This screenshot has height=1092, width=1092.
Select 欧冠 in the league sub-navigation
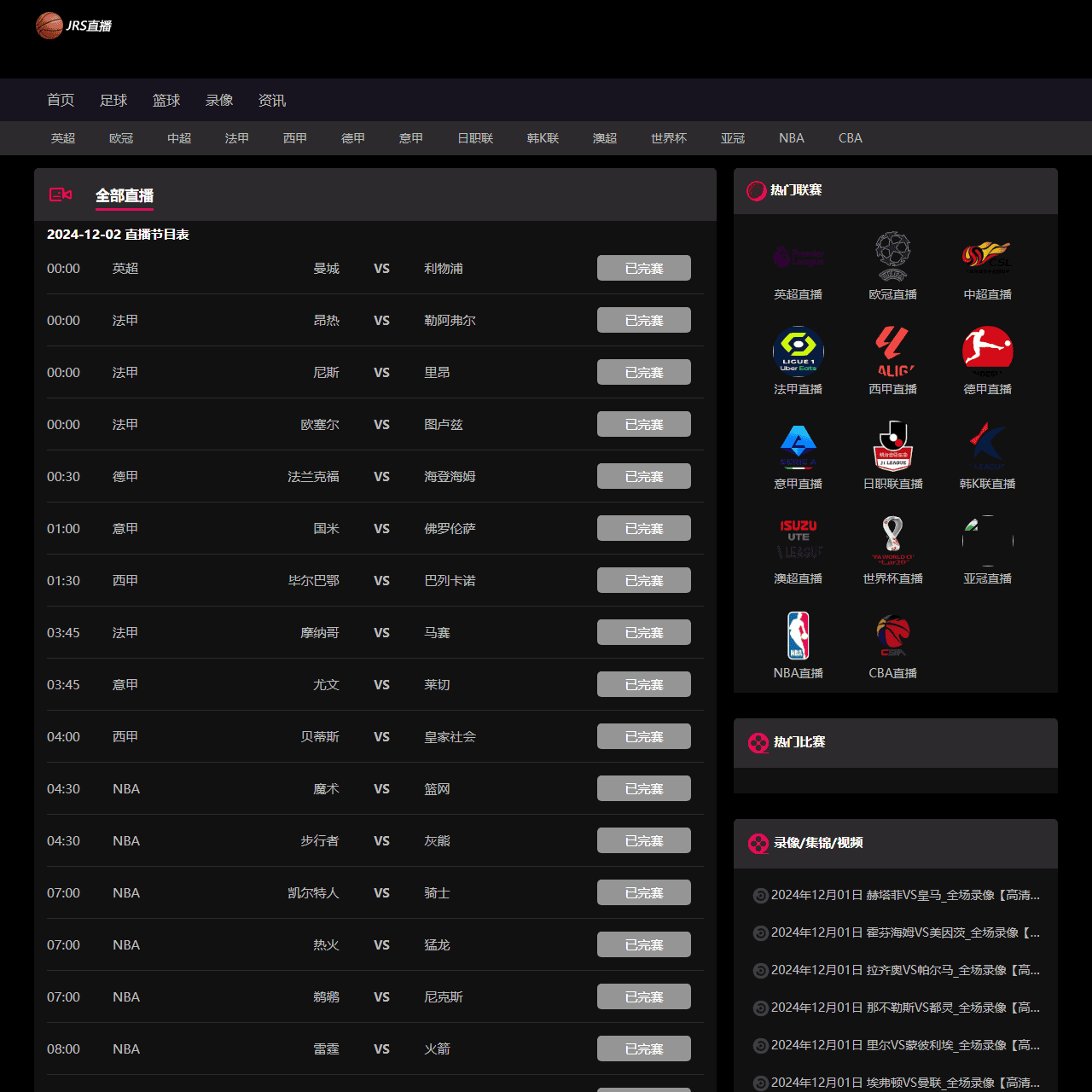pos(121,138)
